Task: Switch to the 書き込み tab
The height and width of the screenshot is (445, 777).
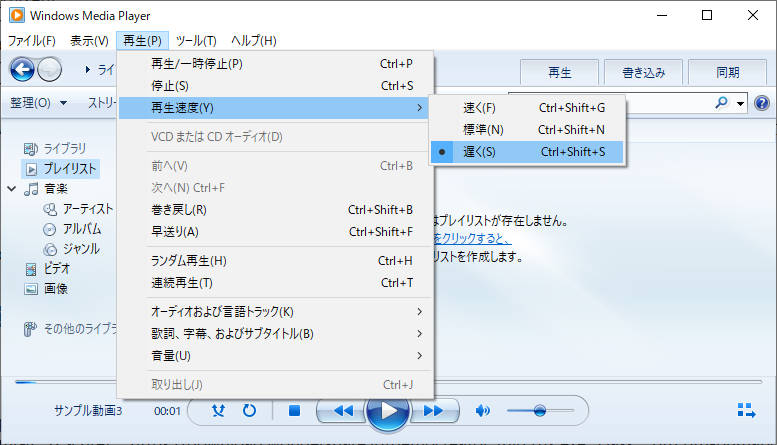Action: tap(643, 72)
